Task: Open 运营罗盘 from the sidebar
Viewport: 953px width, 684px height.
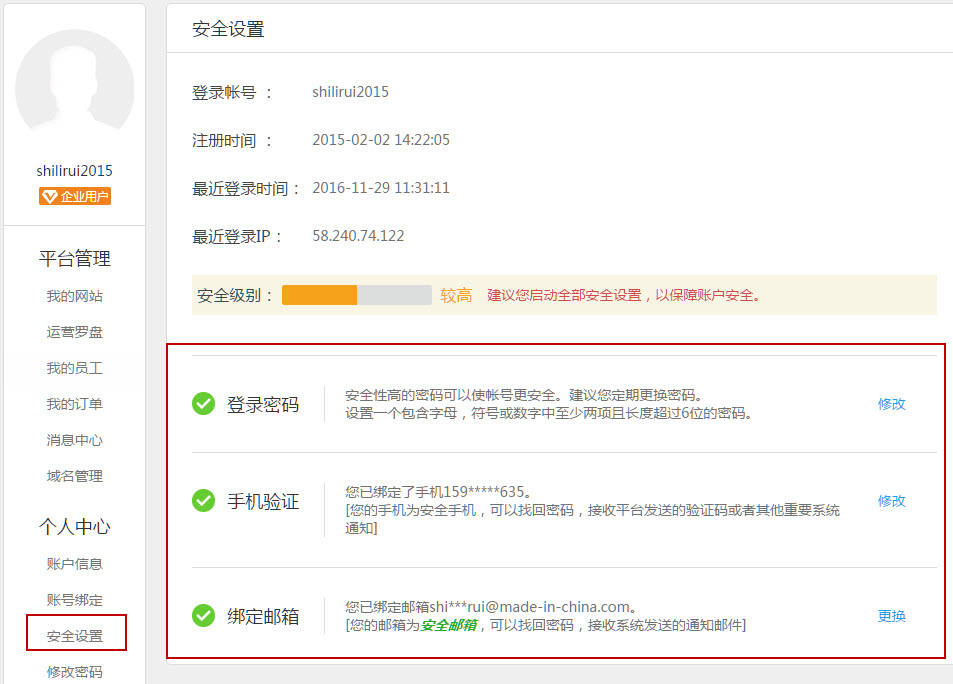Action: (x=75, y=331)
